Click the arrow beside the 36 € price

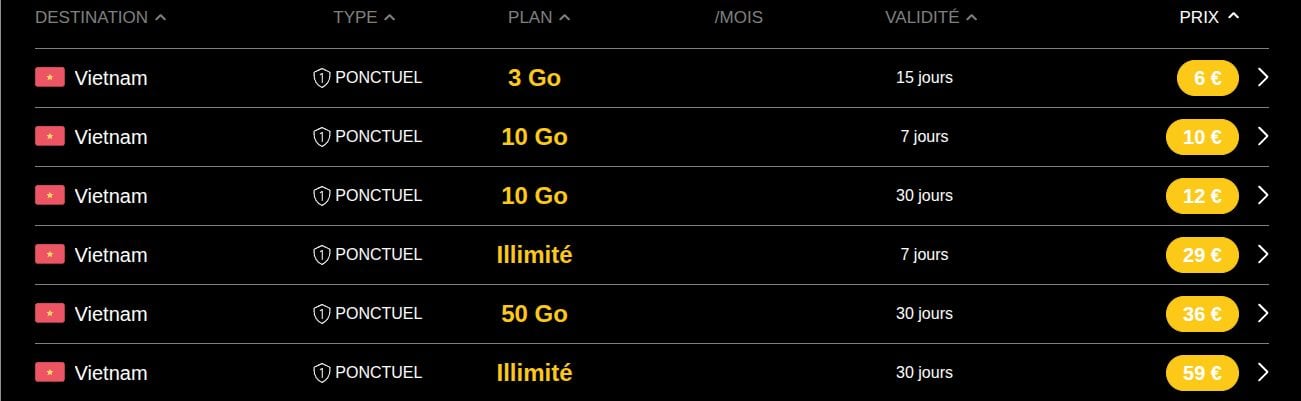coord(1262,314)
